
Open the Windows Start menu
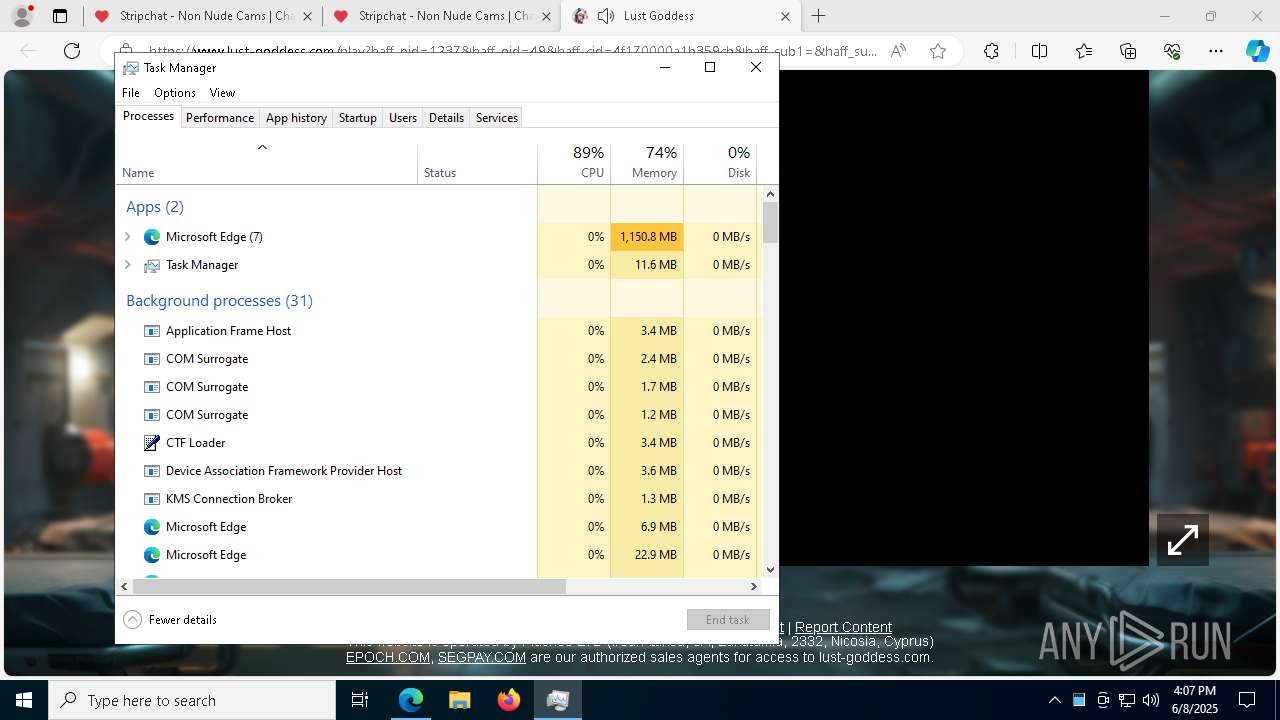(24, 700)
